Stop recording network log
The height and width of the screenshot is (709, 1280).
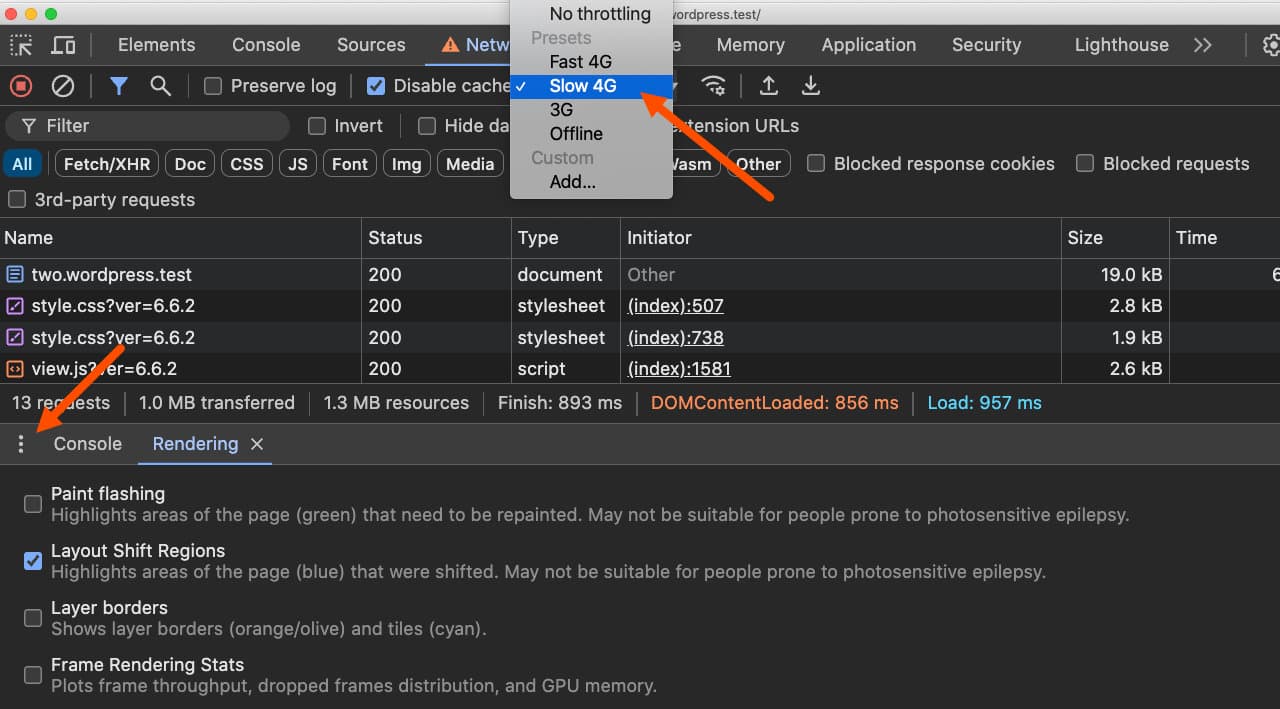pos(21,86)
